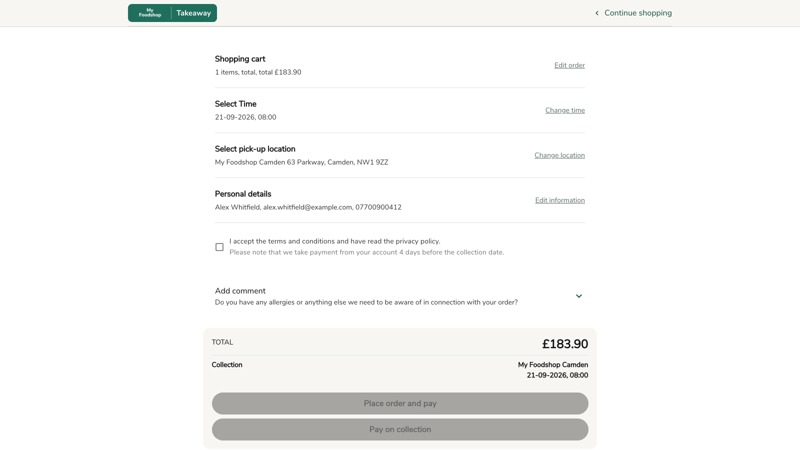800x450 pixels.
Task: Click the allergies question text under Add comment
Action: click(366, 302)
